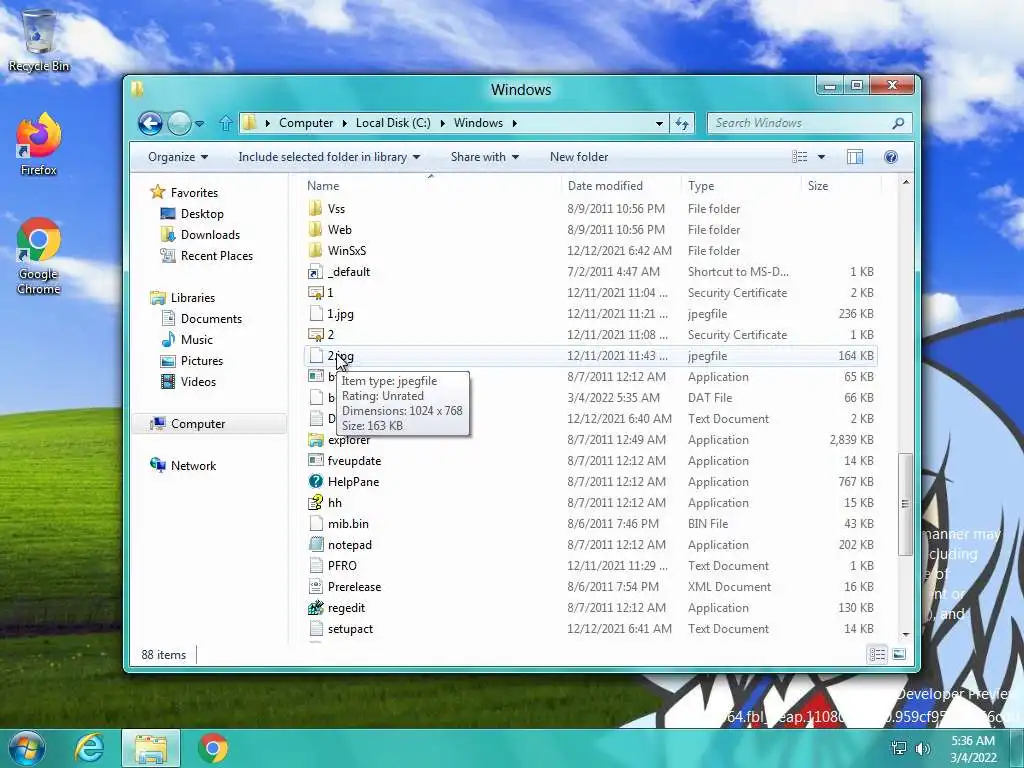This screenshot has width=1024, height=768.
Task: Click the Up one level arrow
Action: [x=225, y=123]
